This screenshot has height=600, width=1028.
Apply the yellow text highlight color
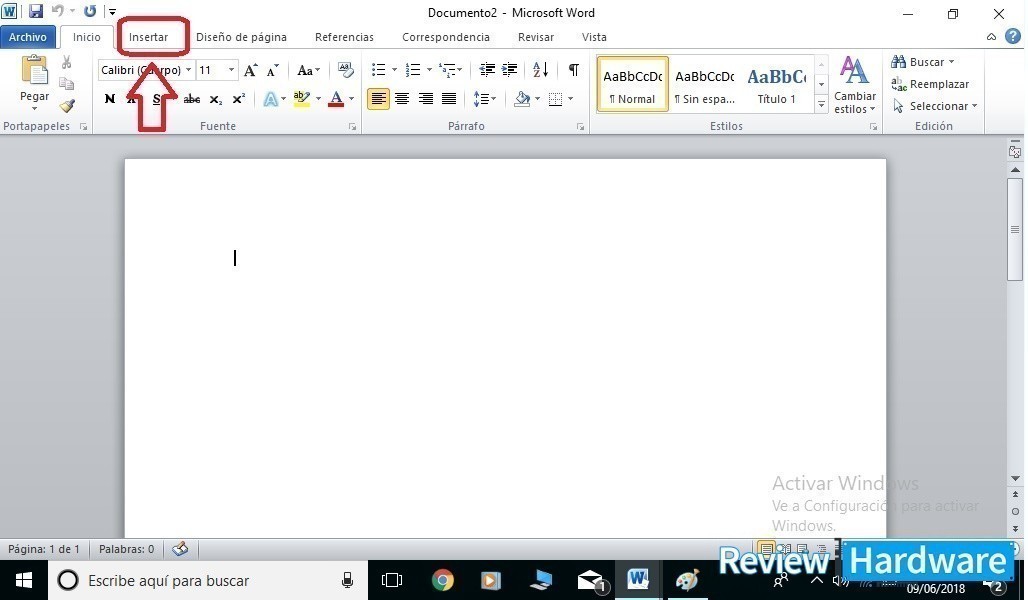click(302, 99)
